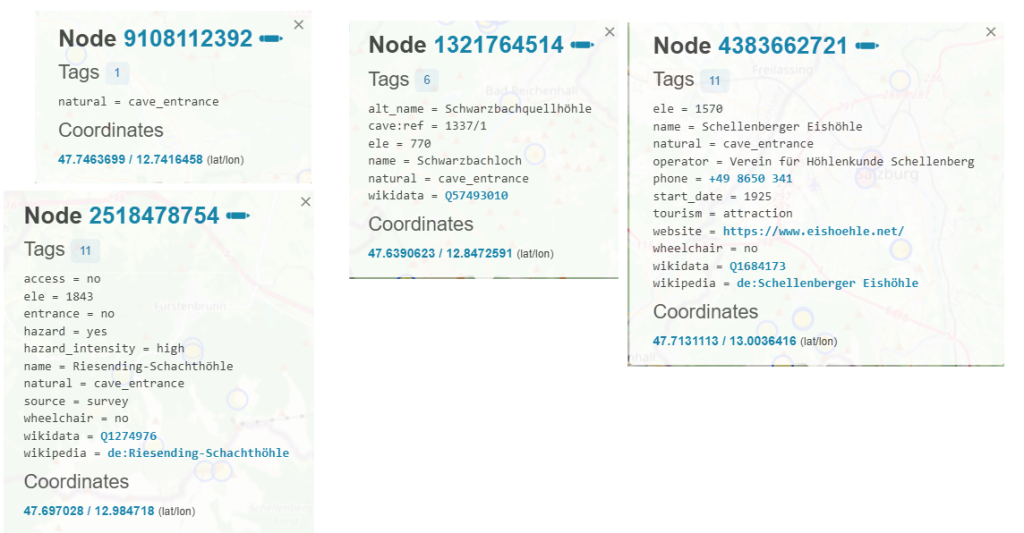Image resolution: width=1024 pixels, height=533 pixels.
Task: Open wikidata Q1274976 link
Action: pos(129,436)
